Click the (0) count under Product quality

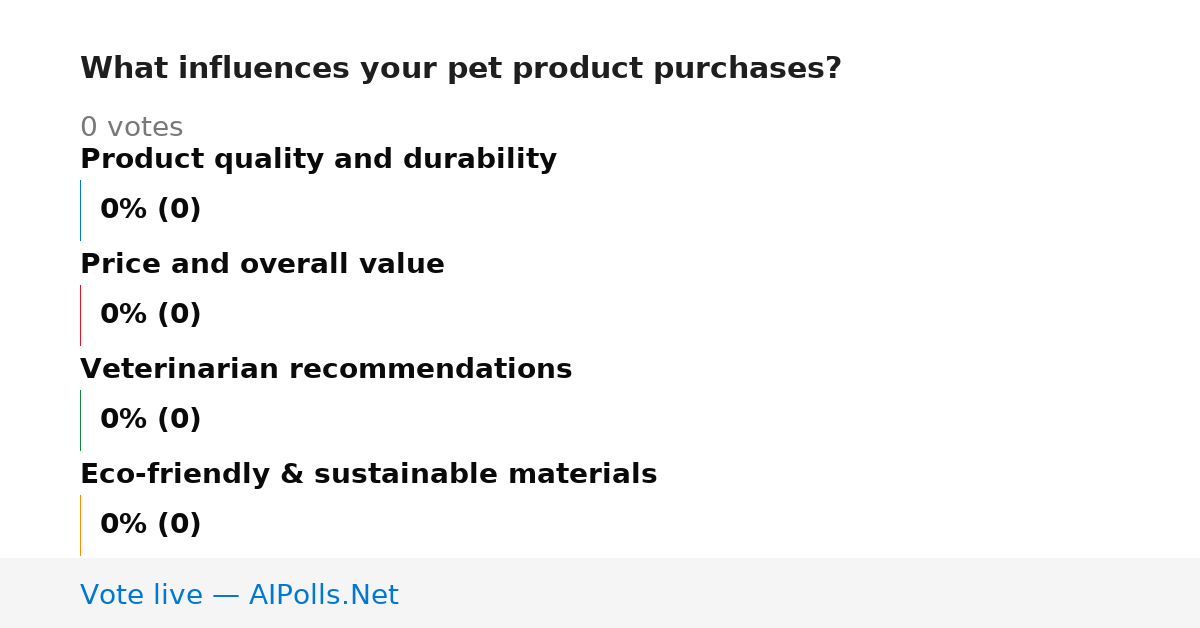click(179, 210)
